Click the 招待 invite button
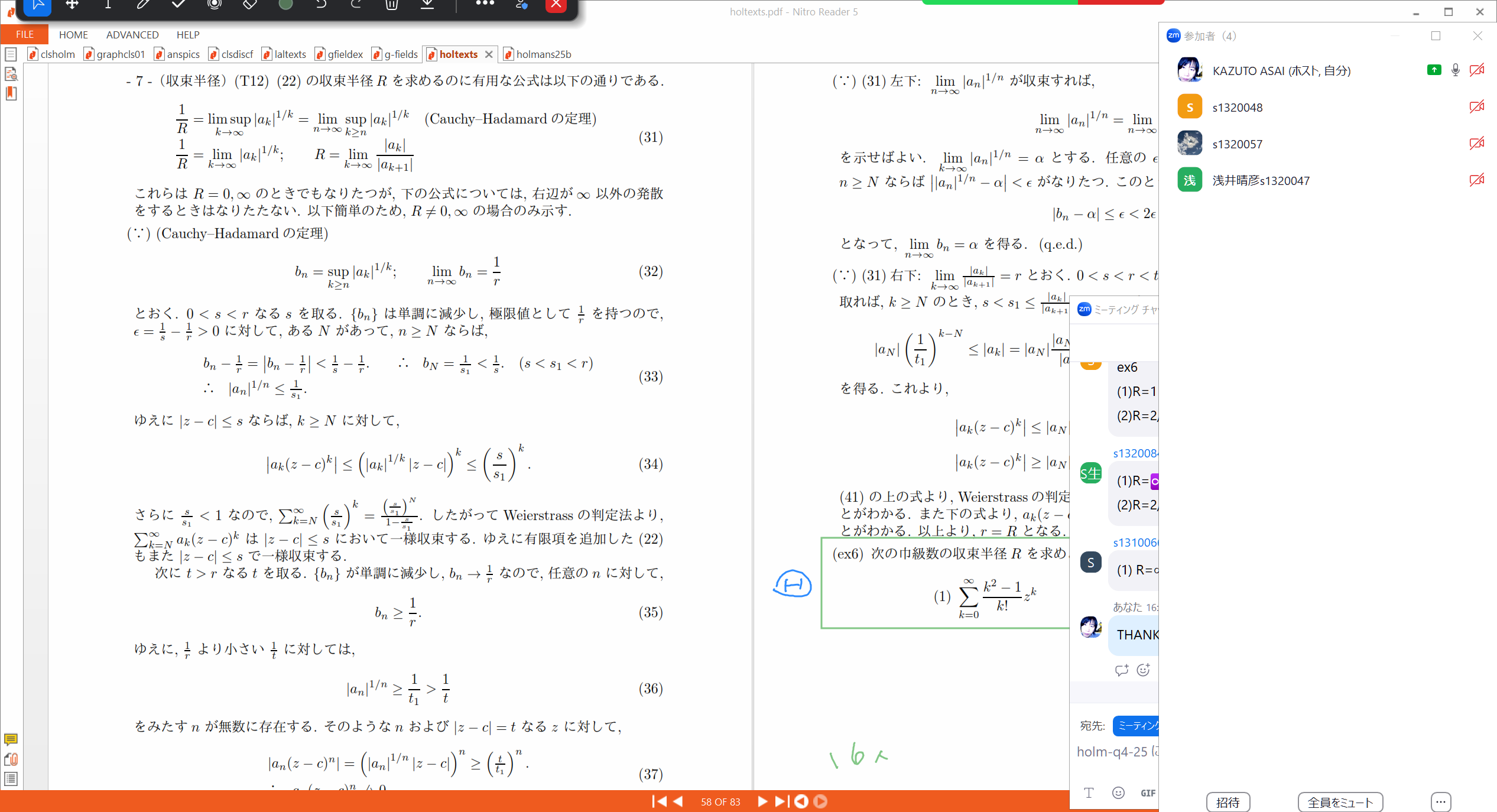This screenshot has height=812, width=1497. coord(1229,802)
